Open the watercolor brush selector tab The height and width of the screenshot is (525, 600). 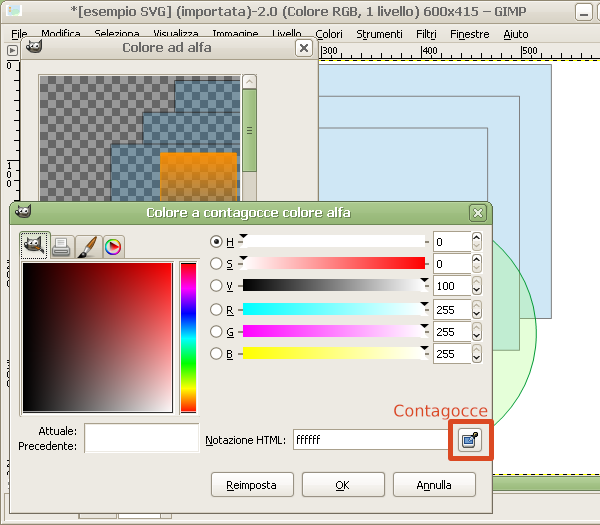(x=87, y=245)
